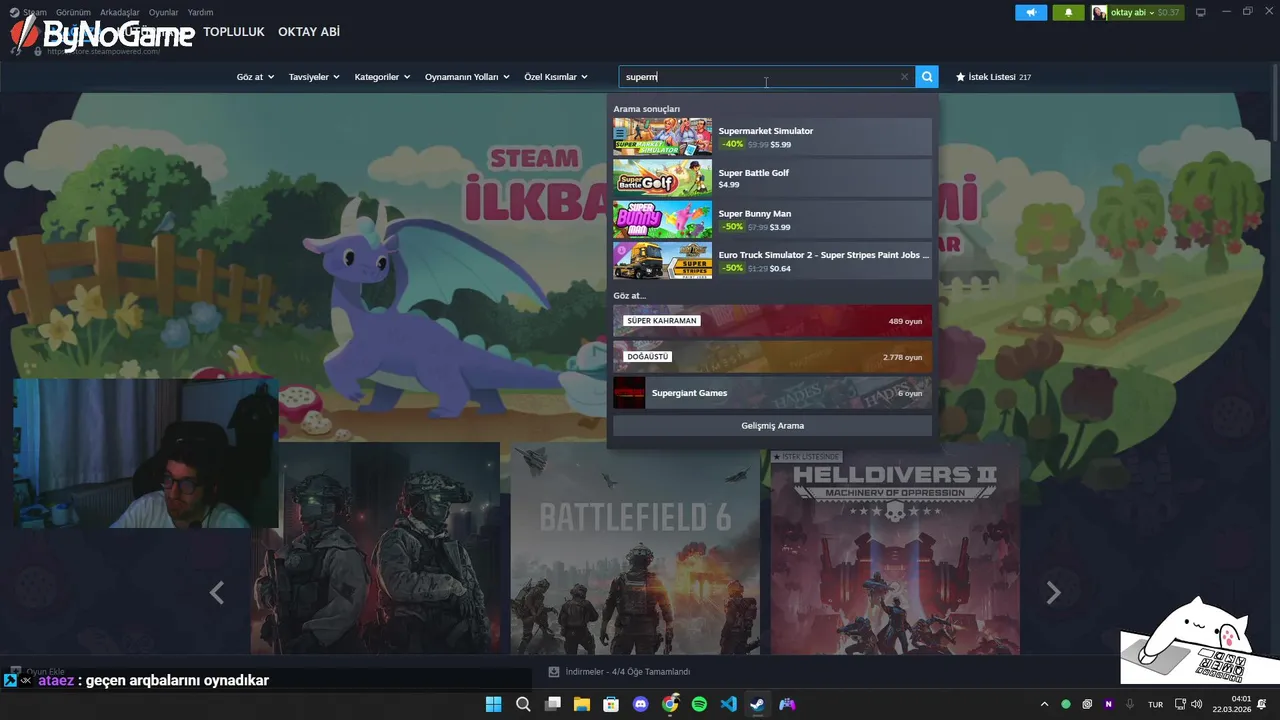Viewport: 1280px width, 720px height.
Task: Select Super Bunny Man search result
Action: [x=772, y=220]
